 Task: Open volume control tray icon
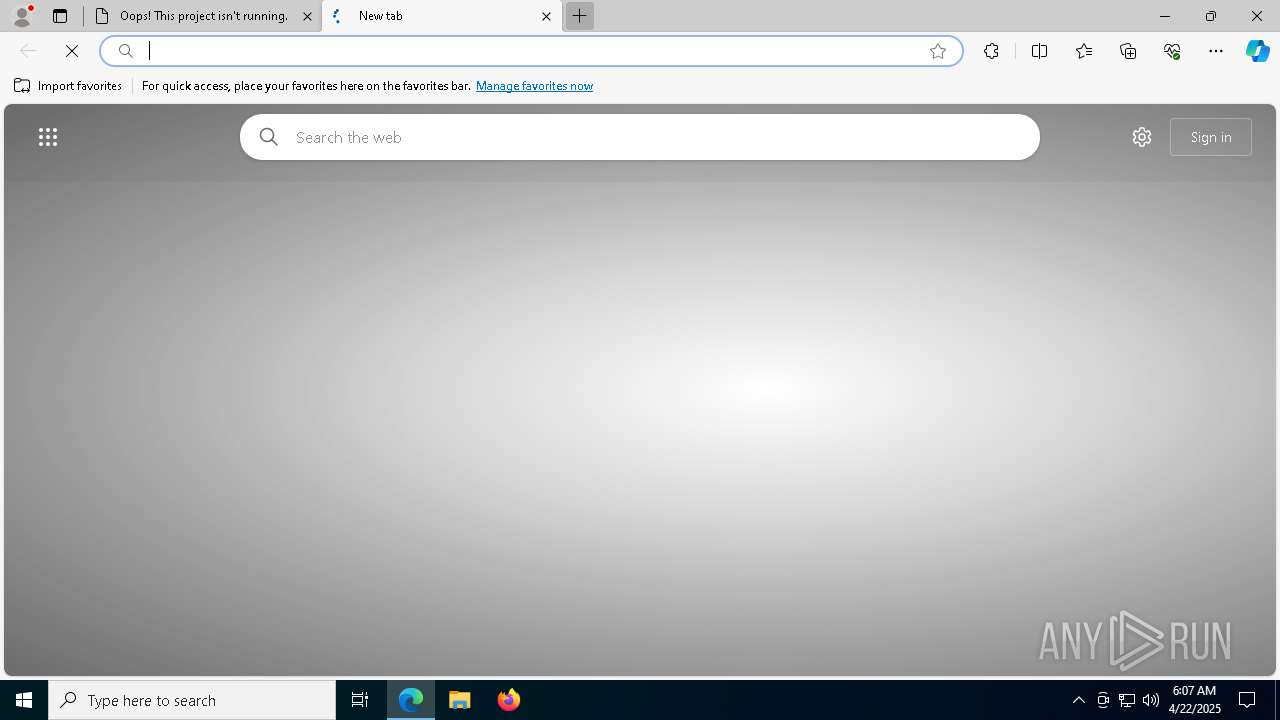click(x=1151, y=700)
